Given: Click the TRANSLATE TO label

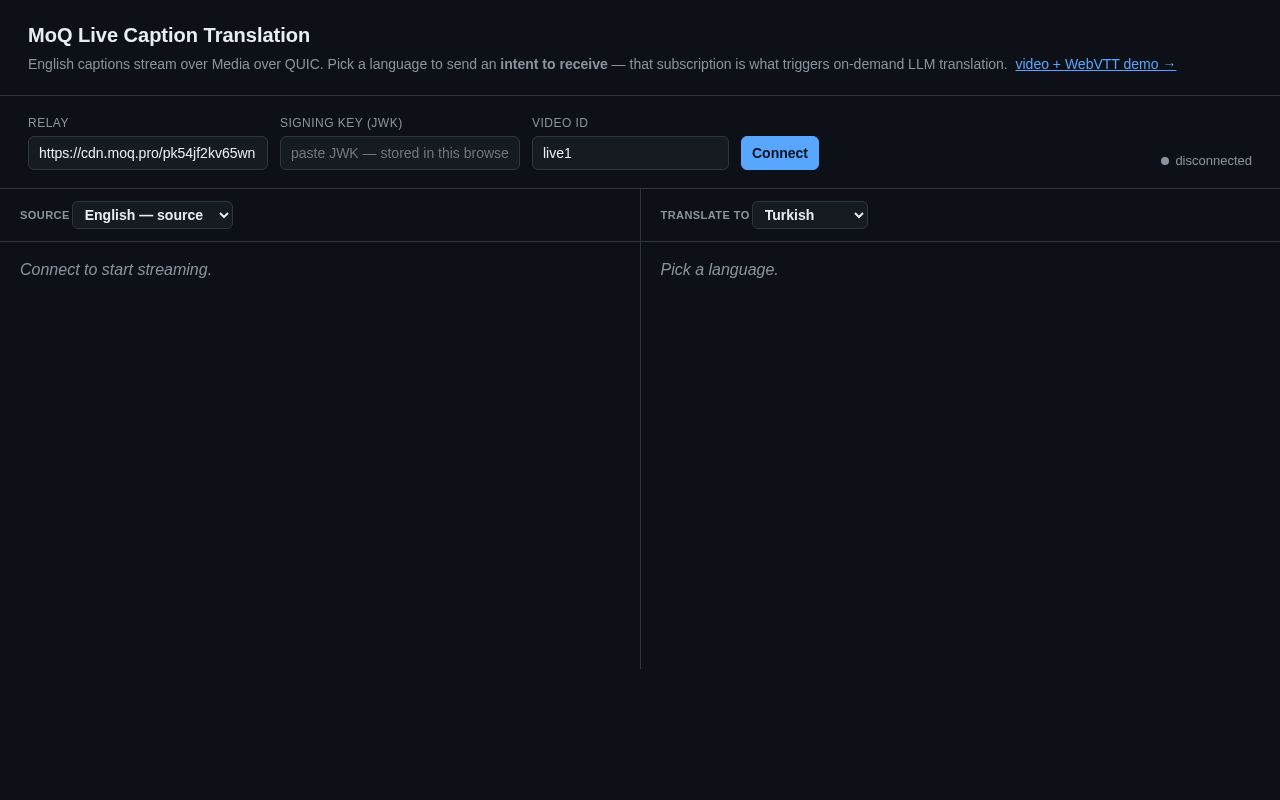Looking at the screenshot, I should (x=705, y=215).
